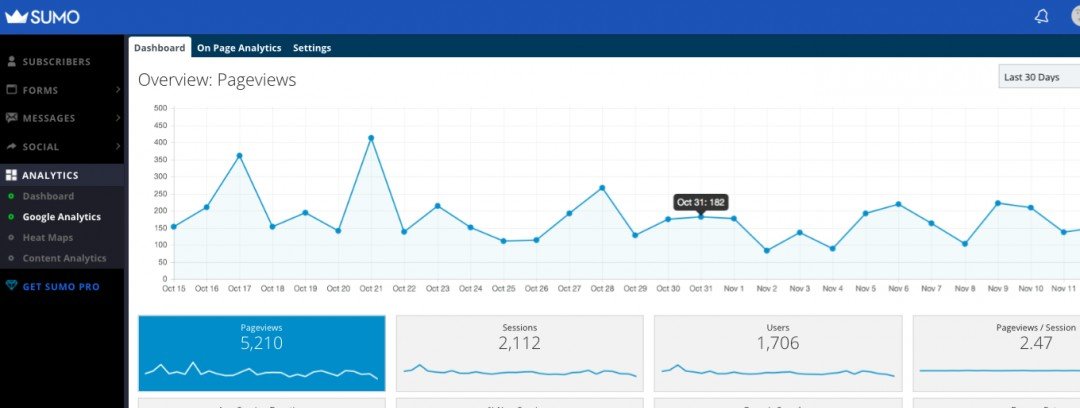Click the Oct 21 peak data point
The image size is (1080, 408).
point(371,138)
